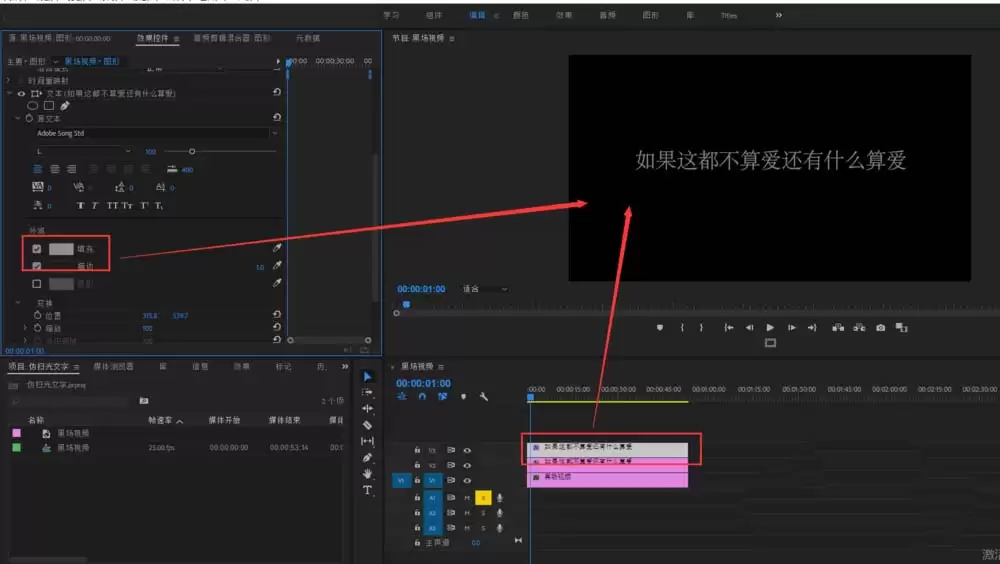Click the Export Frame camera icon

pyautogui.click(x=880, y=327)
